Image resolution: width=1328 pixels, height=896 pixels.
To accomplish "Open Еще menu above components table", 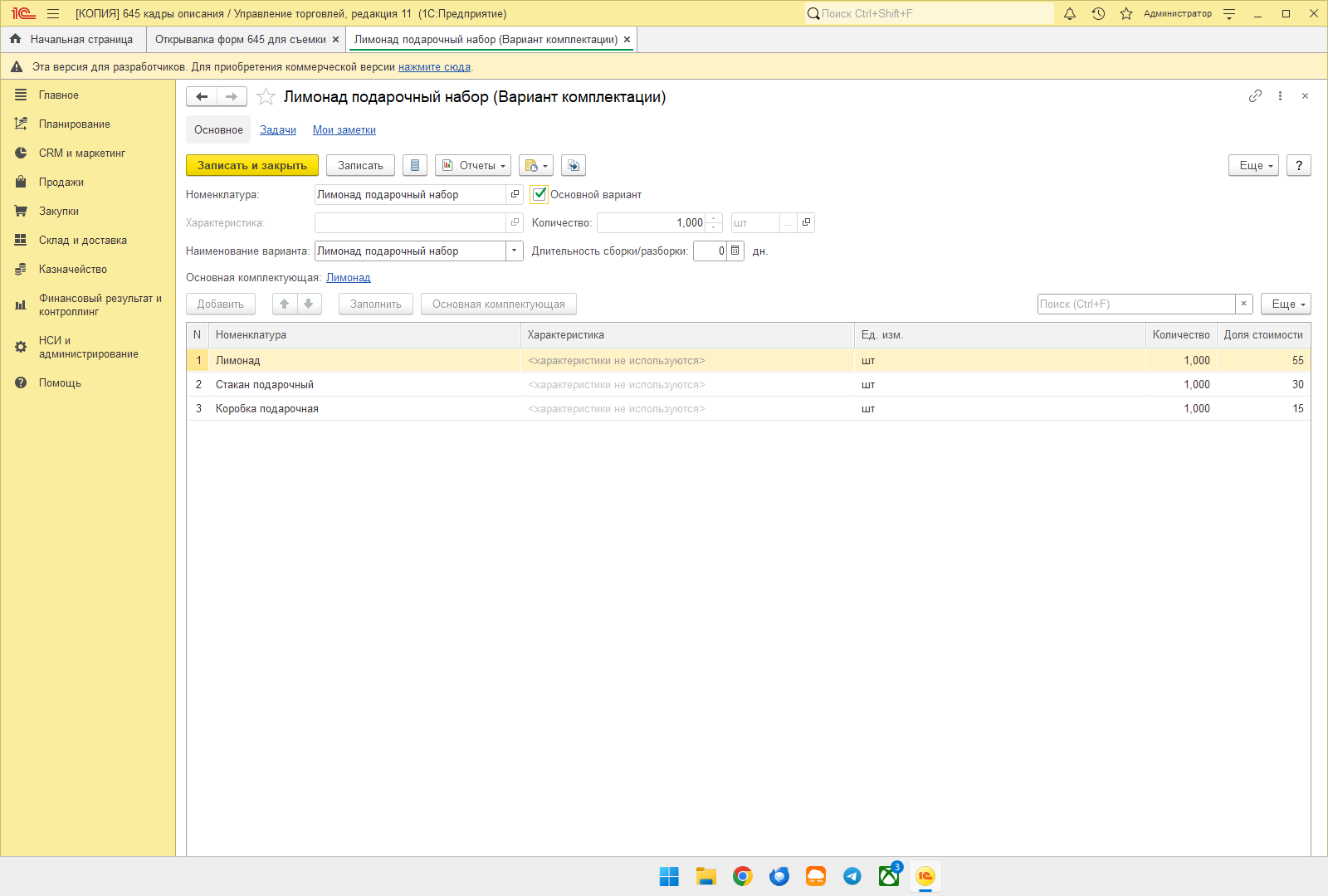I will [x=1286, y=304].
